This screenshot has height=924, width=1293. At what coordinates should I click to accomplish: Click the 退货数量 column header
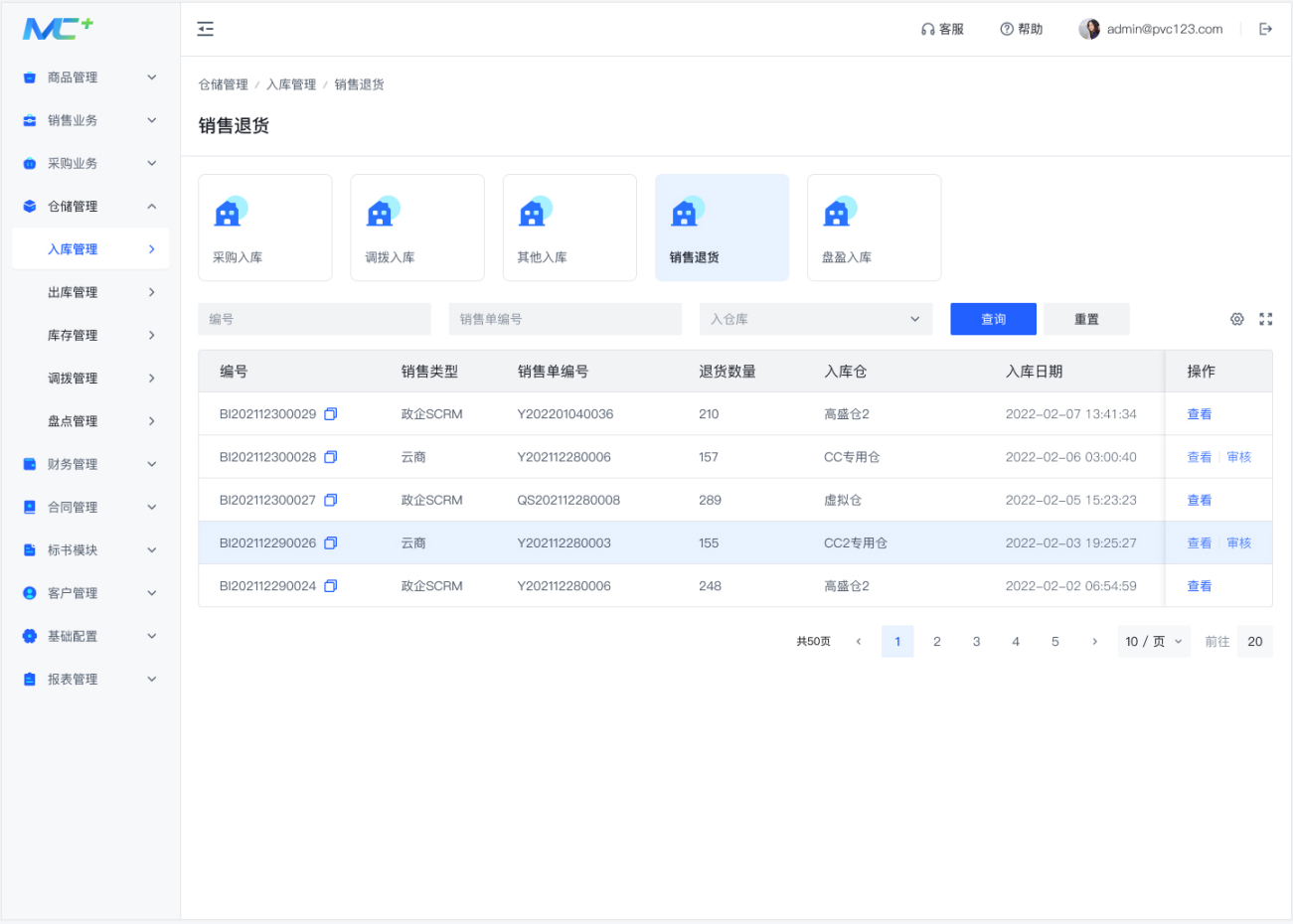(727, 372)
